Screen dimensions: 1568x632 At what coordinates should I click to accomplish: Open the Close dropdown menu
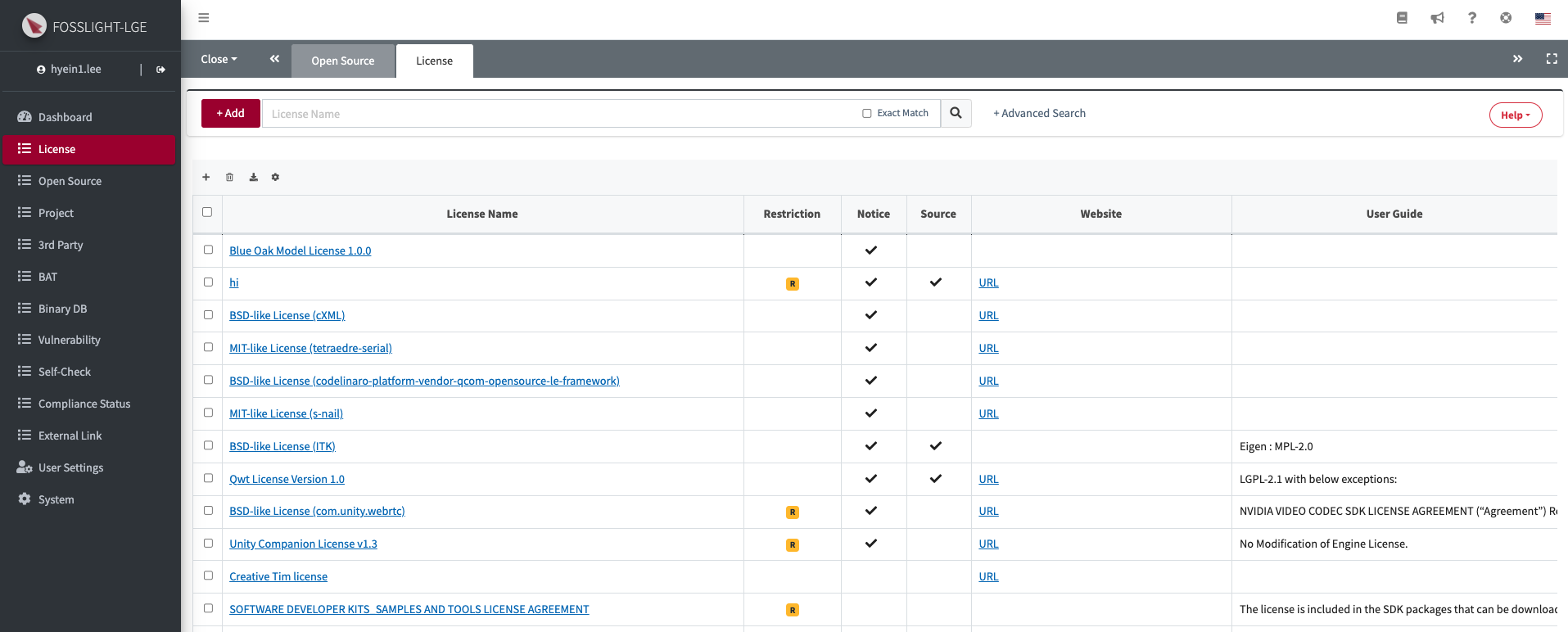pos(219,59)
